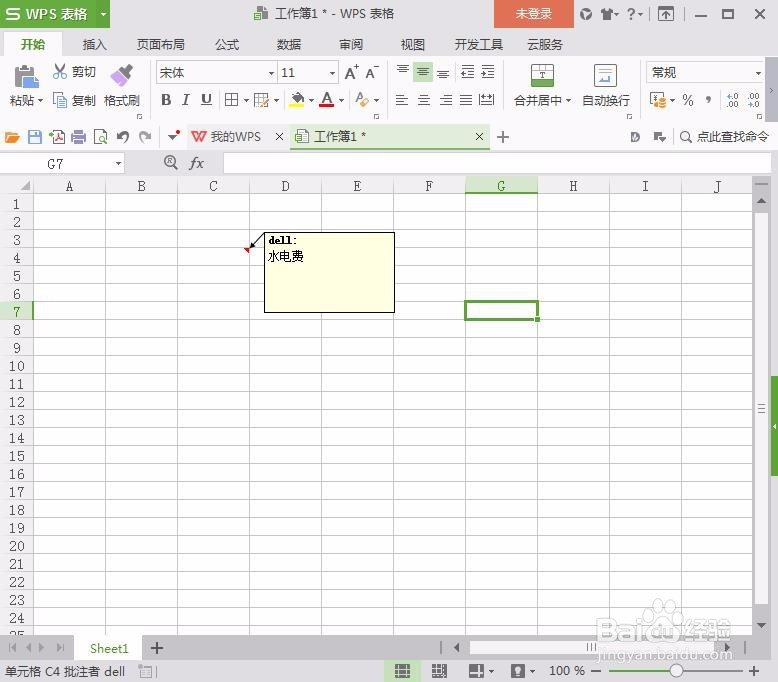Expand the merge and center arrow
The width and height of the screenshot is (778, 682).
569,101
